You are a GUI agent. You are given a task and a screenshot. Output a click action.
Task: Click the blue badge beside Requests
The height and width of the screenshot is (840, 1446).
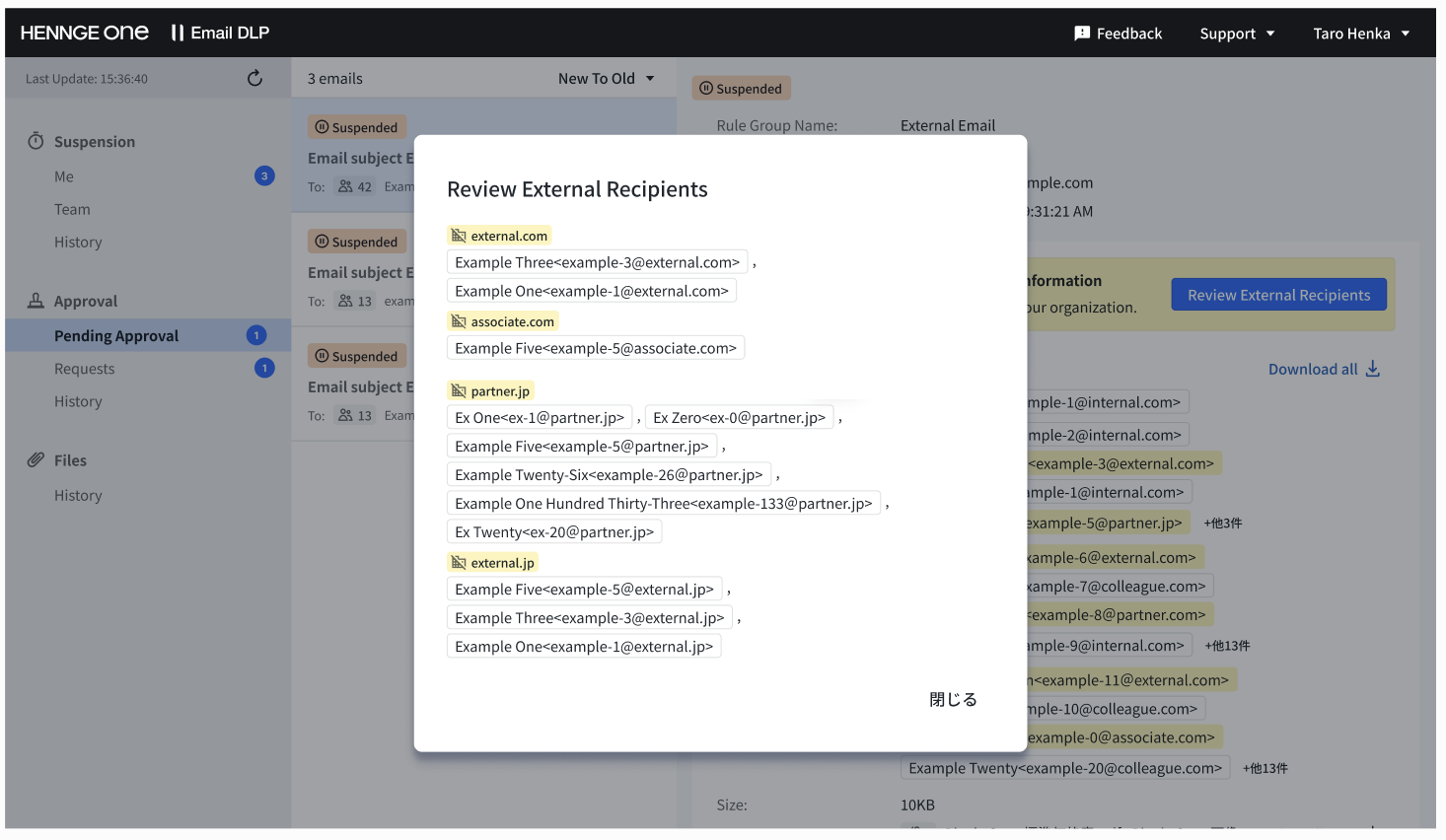(x=264, y=368)
